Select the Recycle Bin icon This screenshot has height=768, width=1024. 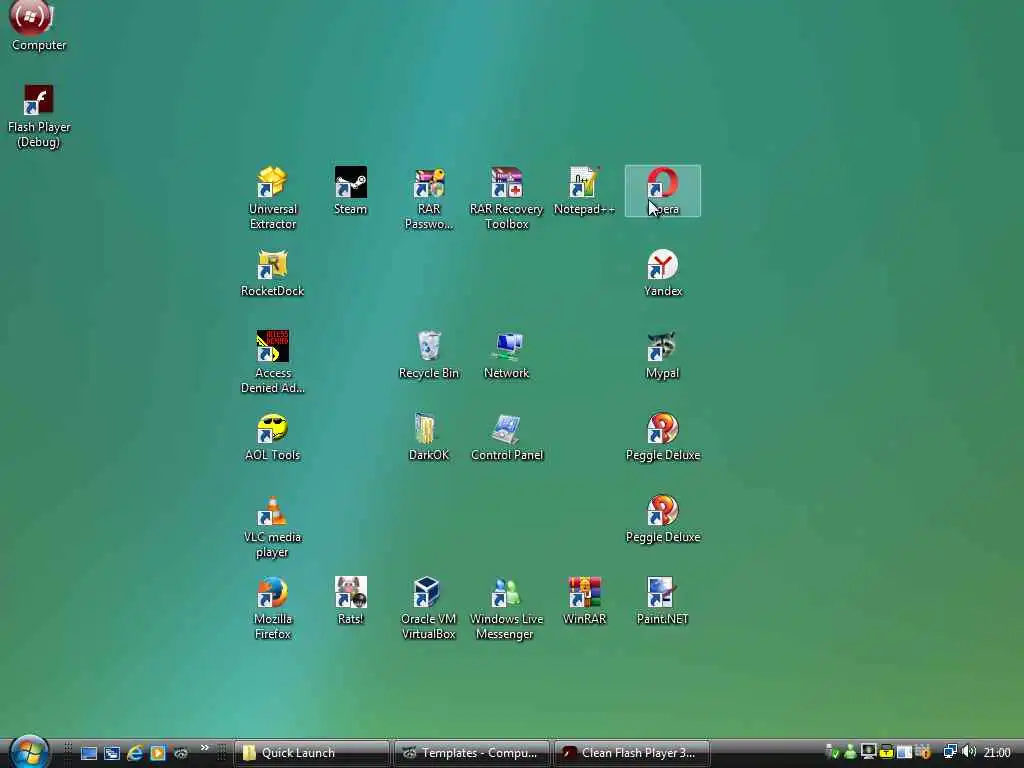pos(429,355)
